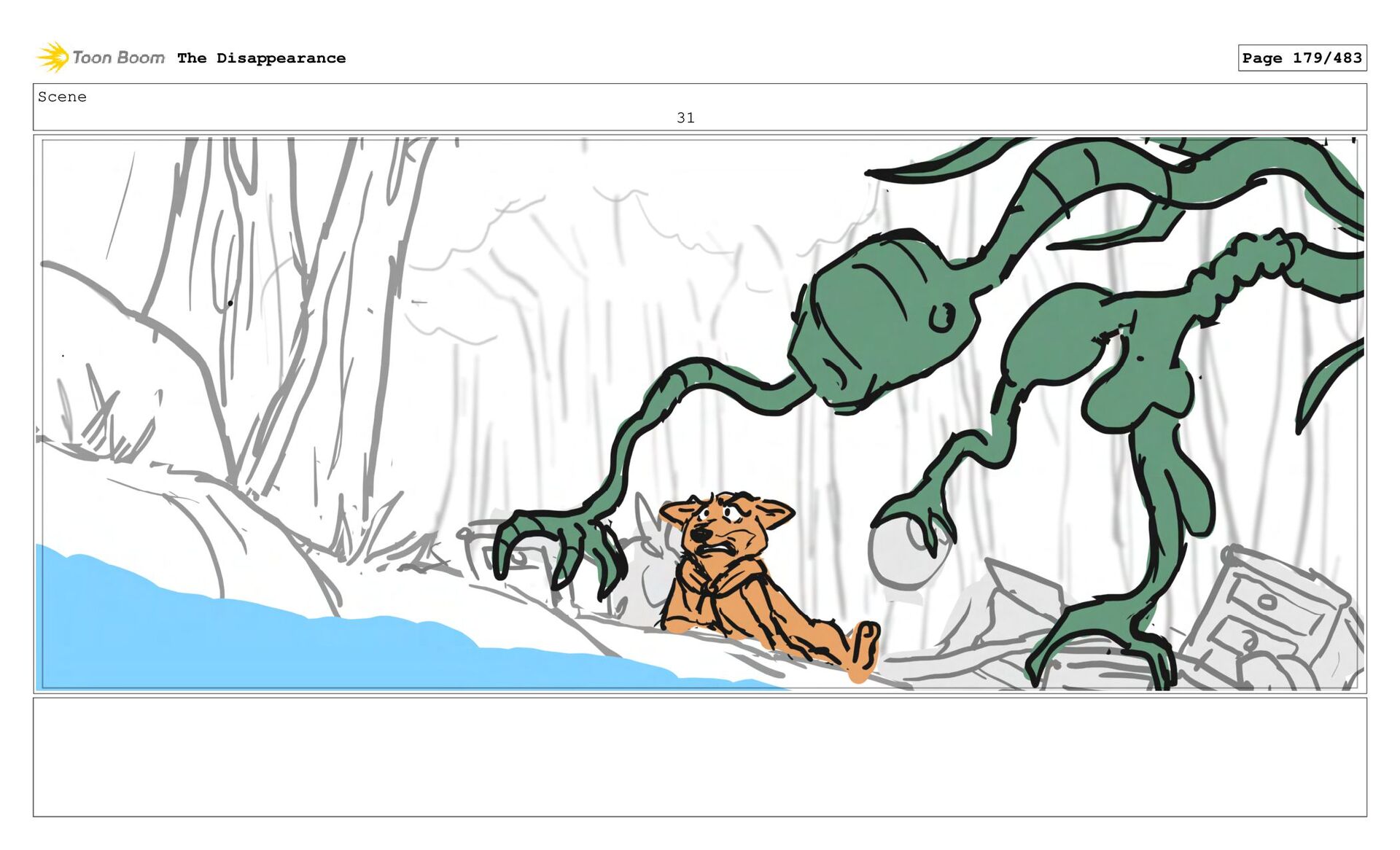Click the storyboard panel with the frightened fox
The image size is (1400, 850).
click(x=700, y=413)
